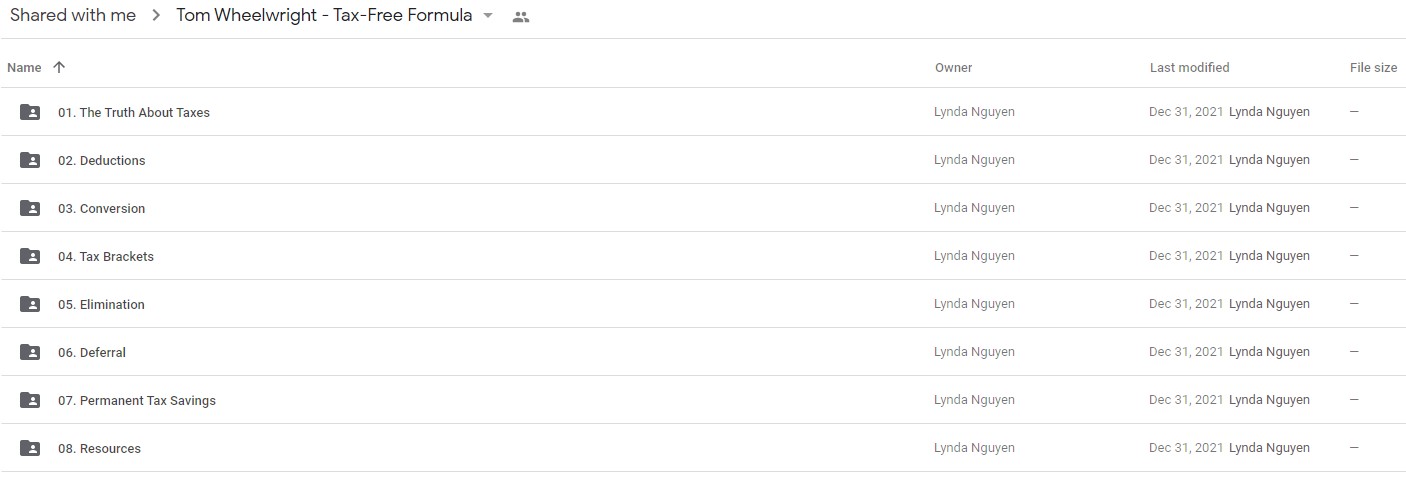Click the shared folder icon for 02. Deductions
The image size is (1406, 478).
click(30, 160)
